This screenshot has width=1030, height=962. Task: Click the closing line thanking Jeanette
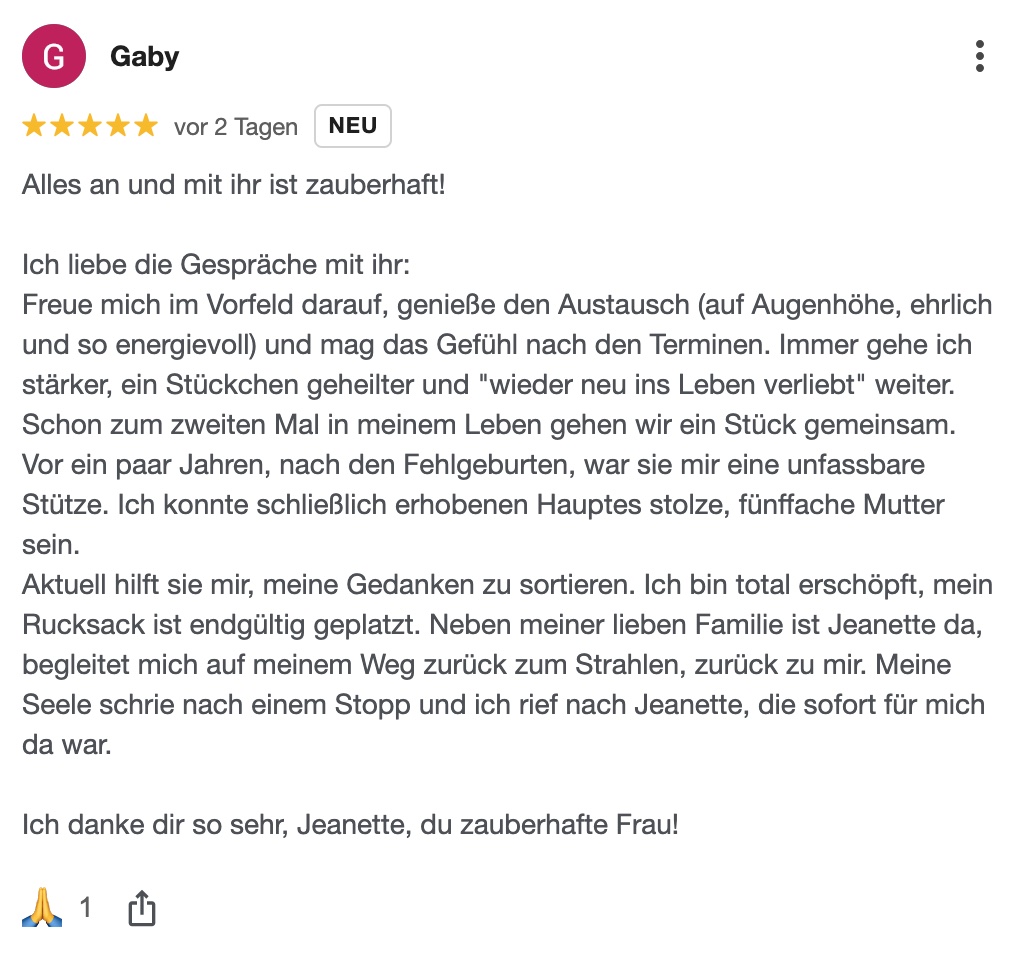coord(351,826)
